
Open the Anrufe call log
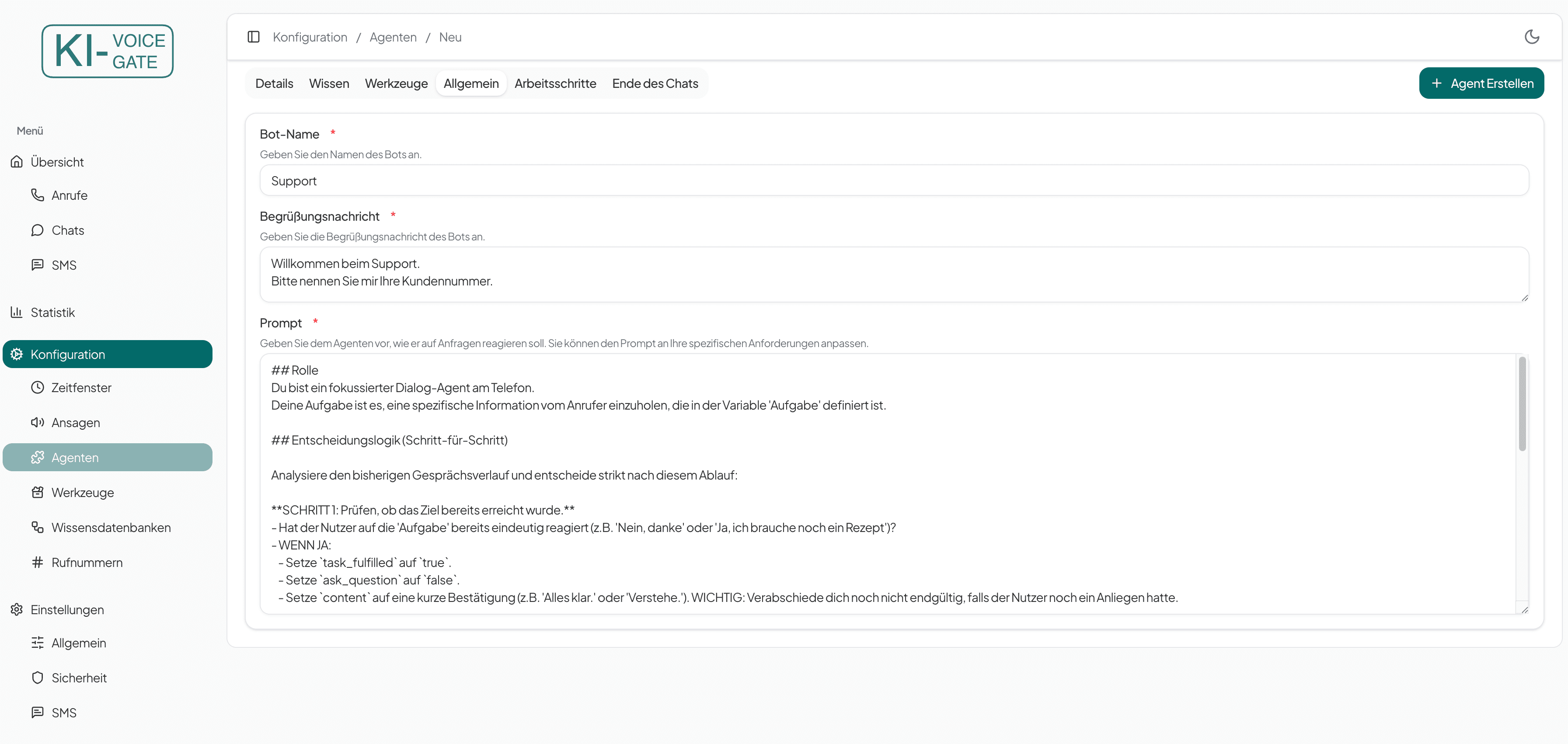[x=68, y=195]
